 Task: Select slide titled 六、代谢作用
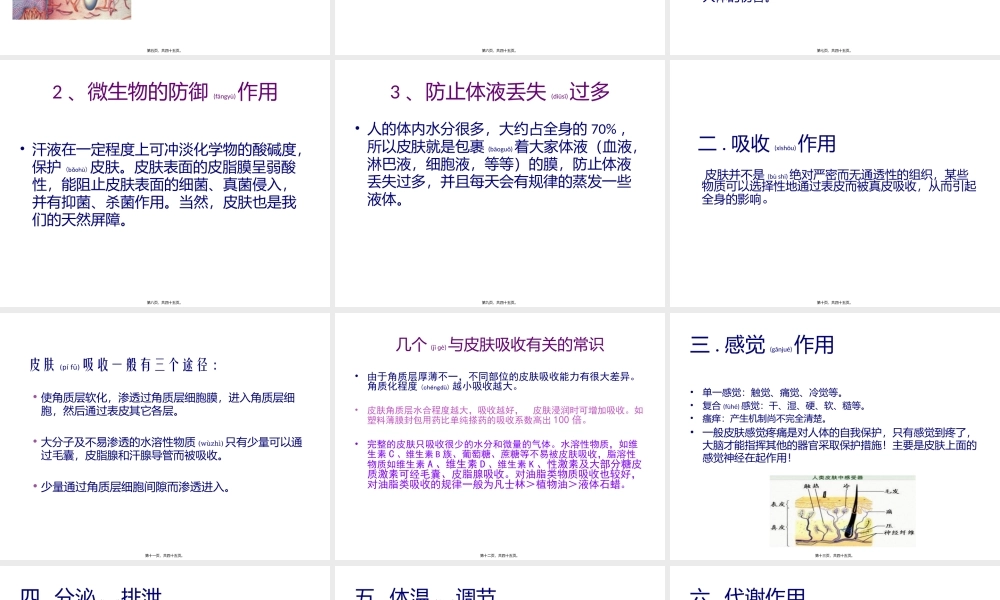click(x=831, y=585)
